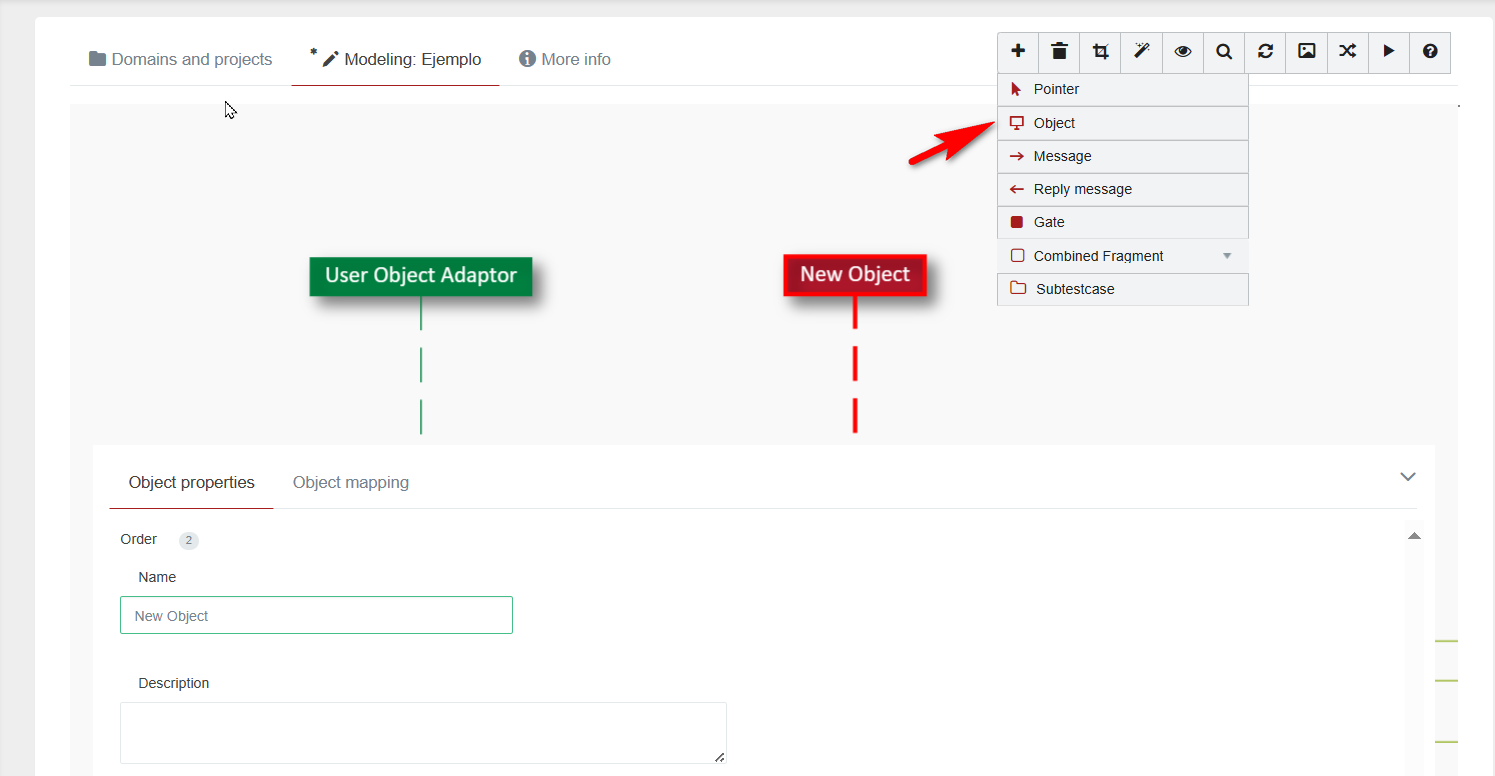Switch to the Object mapping tab
Image resolution: width=1495 pixels, height=776 pixels.
point(350,483)
